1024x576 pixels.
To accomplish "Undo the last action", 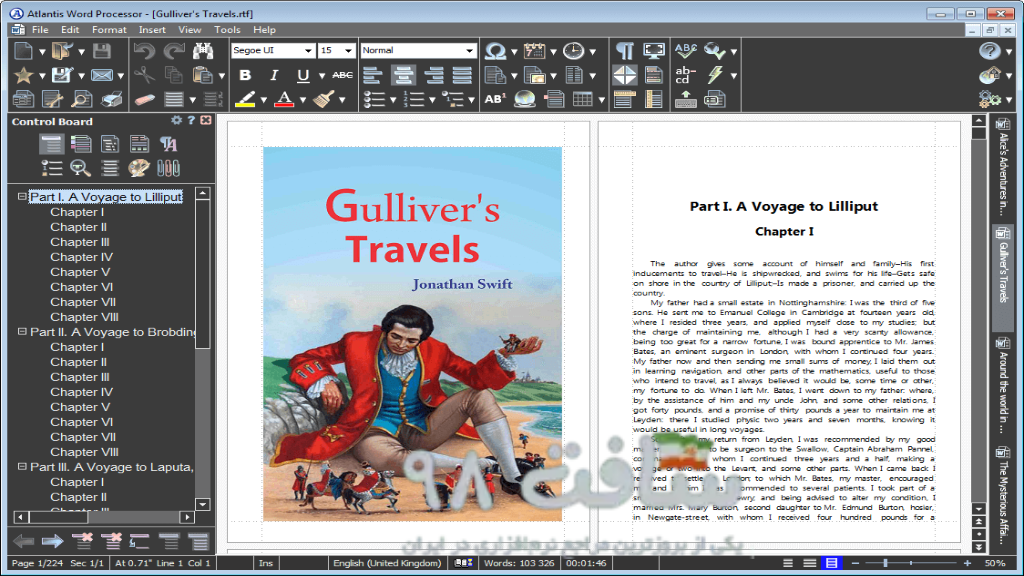I will pyautogui.click(x=144, y=51).
